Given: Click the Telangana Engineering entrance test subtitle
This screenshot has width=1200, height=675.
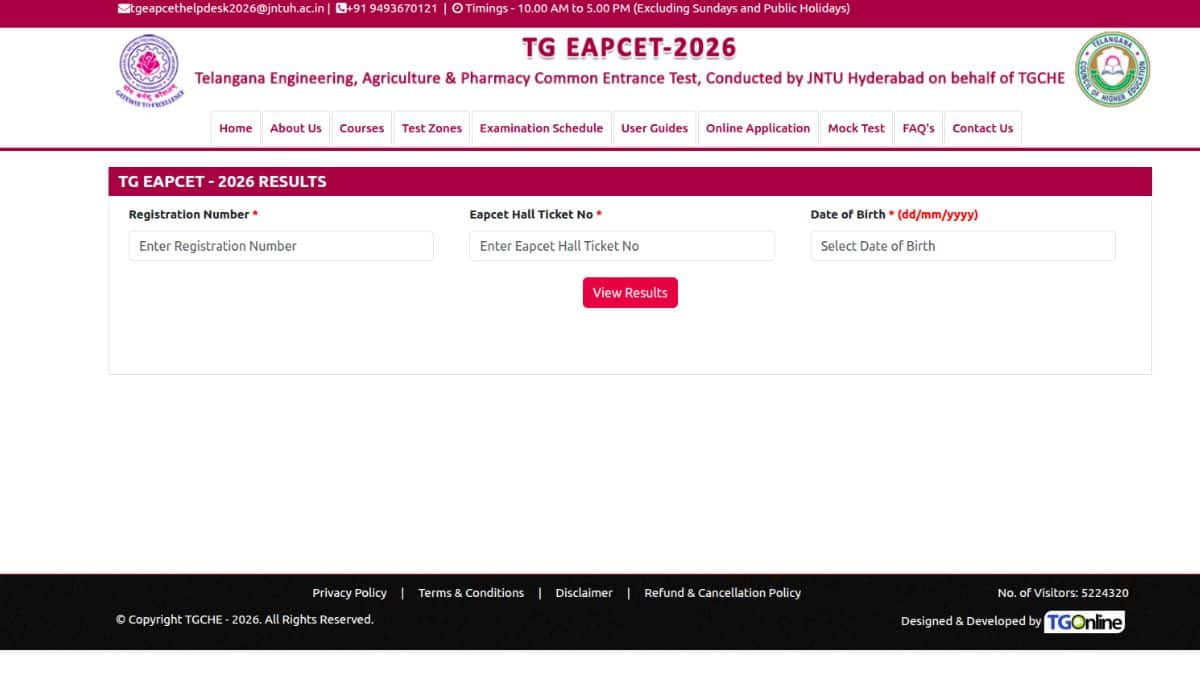Looking at the screenshot, I should (630, 78).
